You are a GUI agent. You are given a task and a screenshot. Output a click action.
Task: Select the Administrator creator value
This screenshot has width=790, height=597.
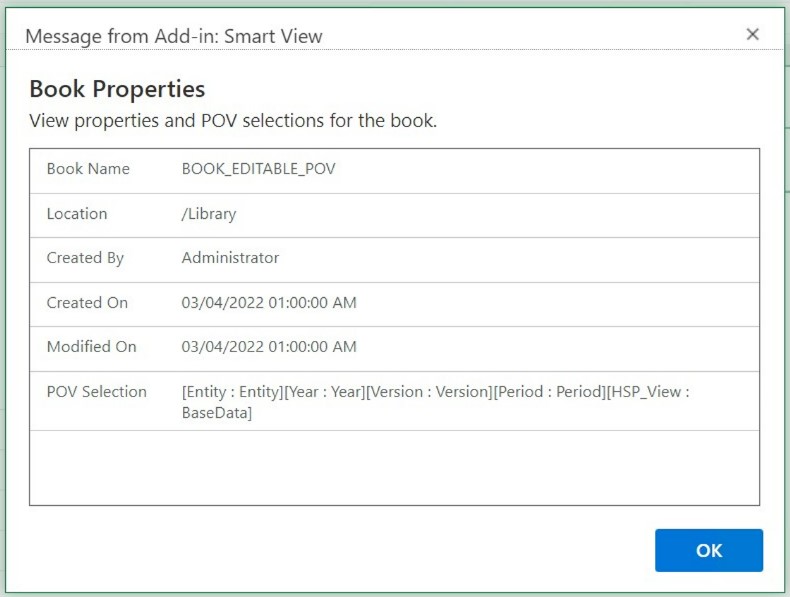(230, 258)
